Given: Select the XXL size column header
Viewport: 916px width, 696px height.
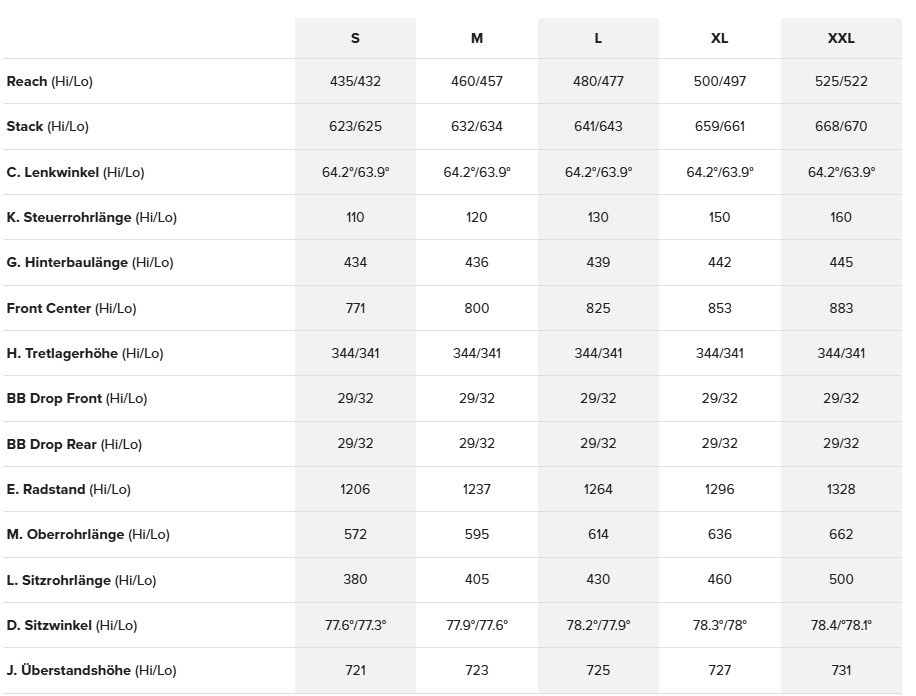Looking at the screenshot, I should coord(841,39).
